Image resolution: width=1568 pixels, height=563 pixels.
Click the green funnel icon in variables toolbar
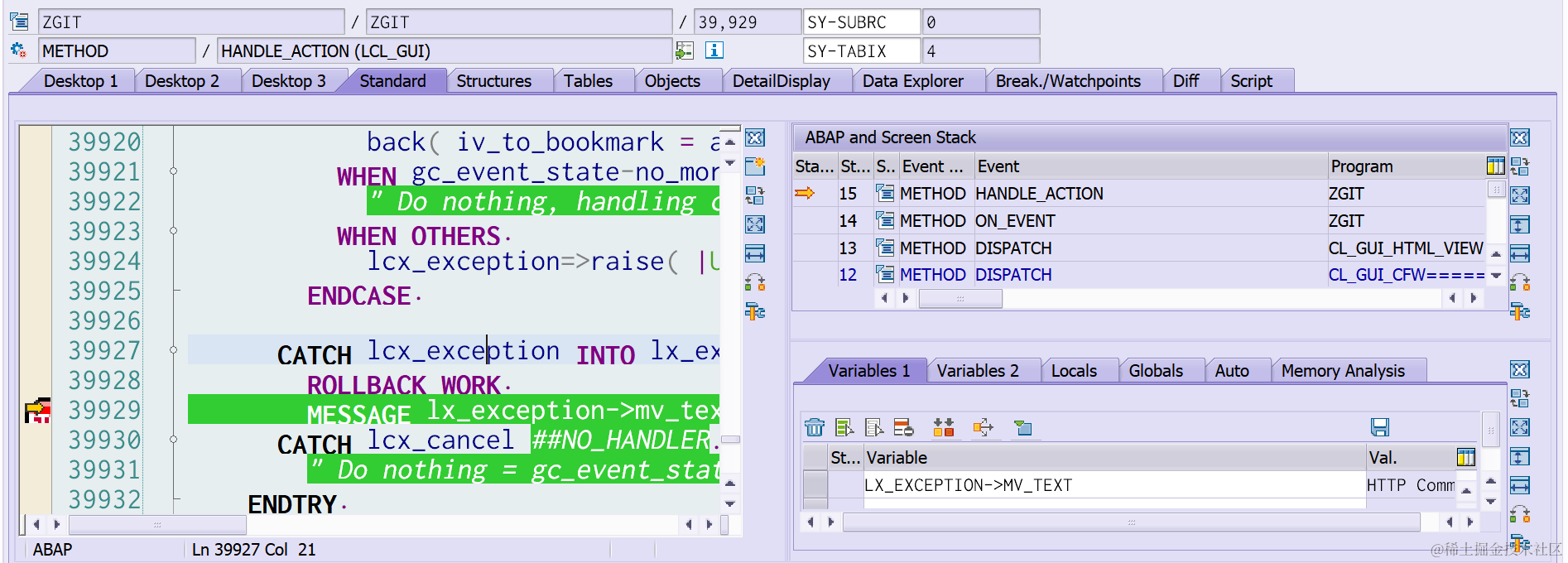tap(1023, 427)
